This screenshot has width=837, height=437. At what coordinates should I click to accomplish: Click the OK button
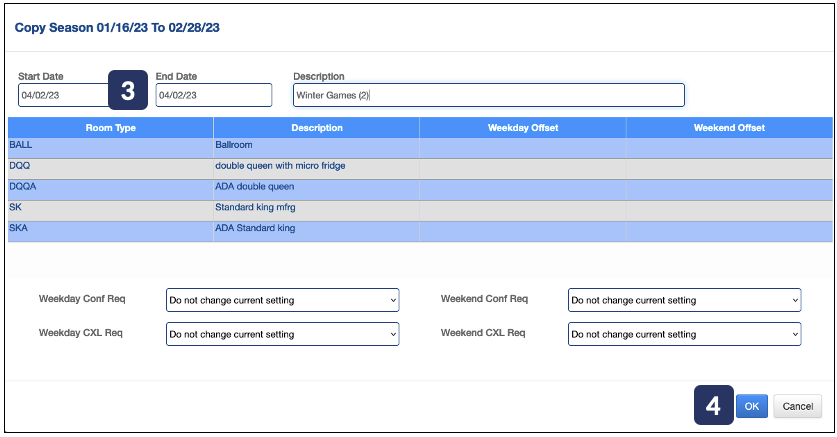pyautogui.click(x=751, y=406)
